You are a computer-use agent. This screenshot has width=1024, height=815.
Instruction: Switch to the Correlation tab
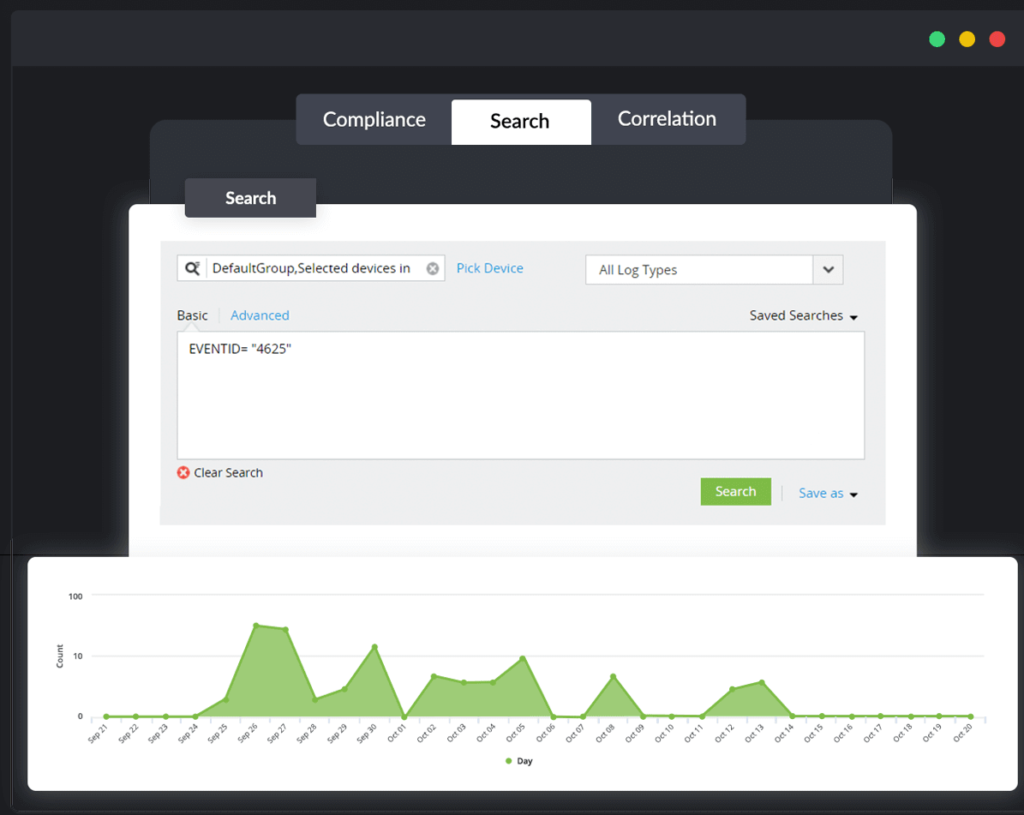(667, 119)
